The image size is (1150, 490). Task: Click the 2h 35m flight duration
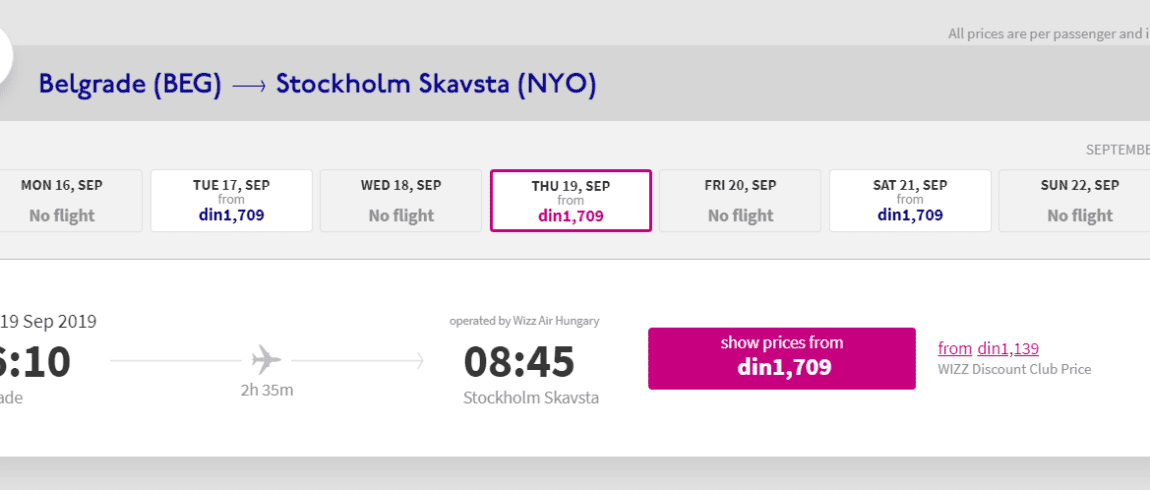[x=267, y=390]
